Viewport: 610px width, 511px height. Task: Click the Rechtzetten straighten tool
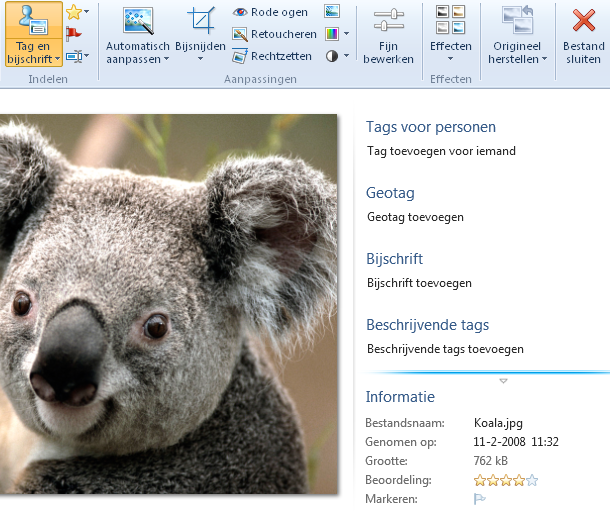pos(272,56)
